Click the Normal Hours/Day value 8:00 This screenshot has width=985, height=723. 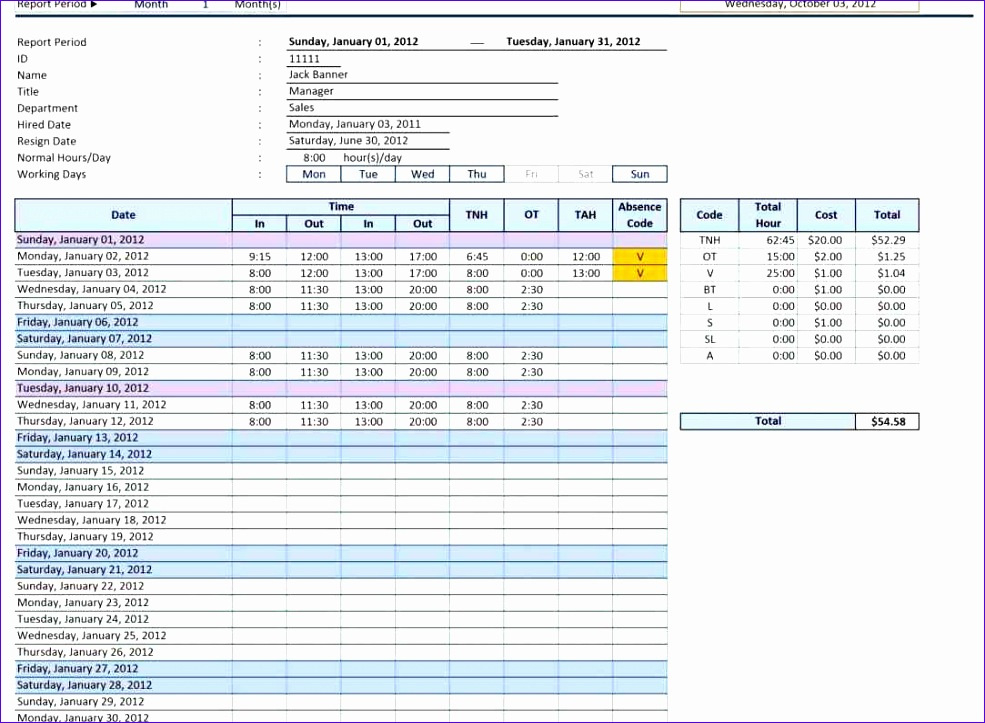314,158
